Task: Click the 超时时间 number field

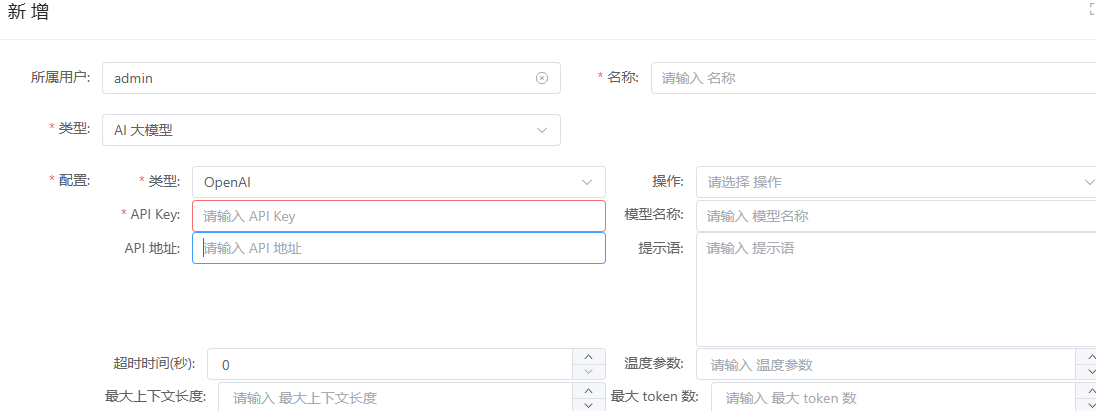Action: (x=390, y=364)
